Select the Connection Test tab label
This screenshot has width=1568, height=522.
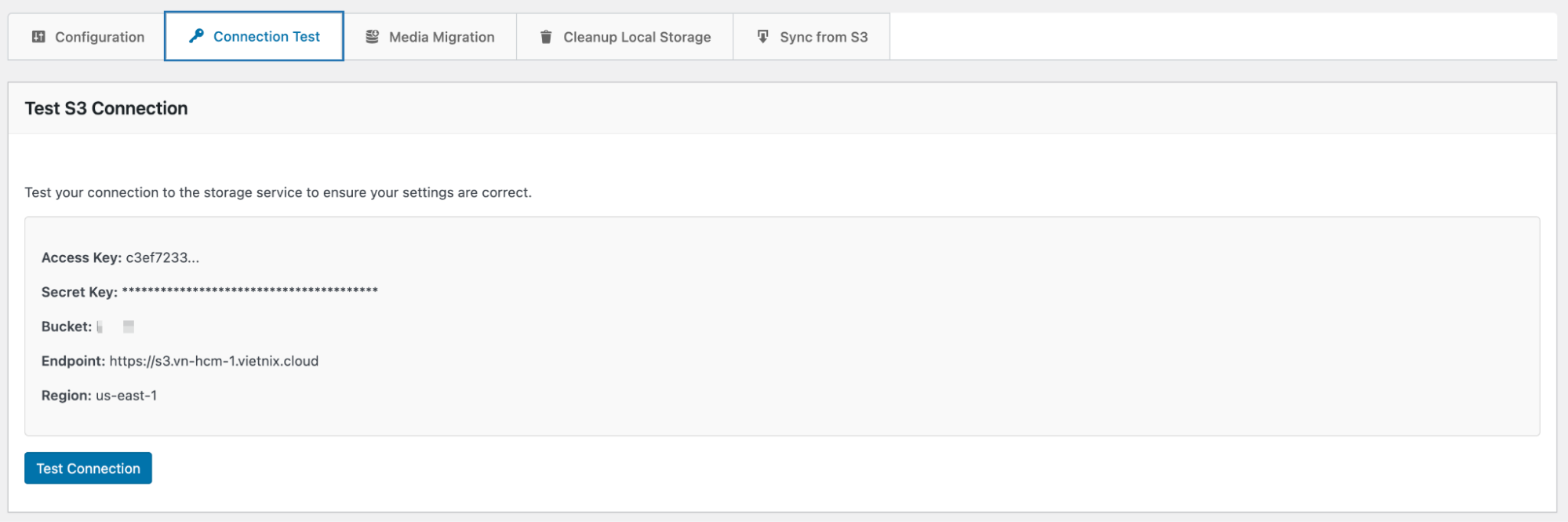(266, 37)
